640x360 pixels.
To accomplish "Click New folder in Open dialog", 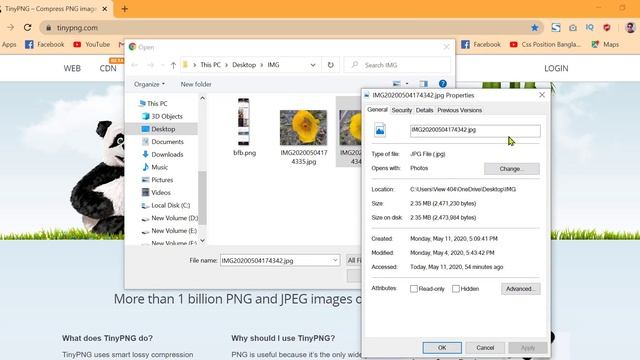I will click(x=196, y=84).
